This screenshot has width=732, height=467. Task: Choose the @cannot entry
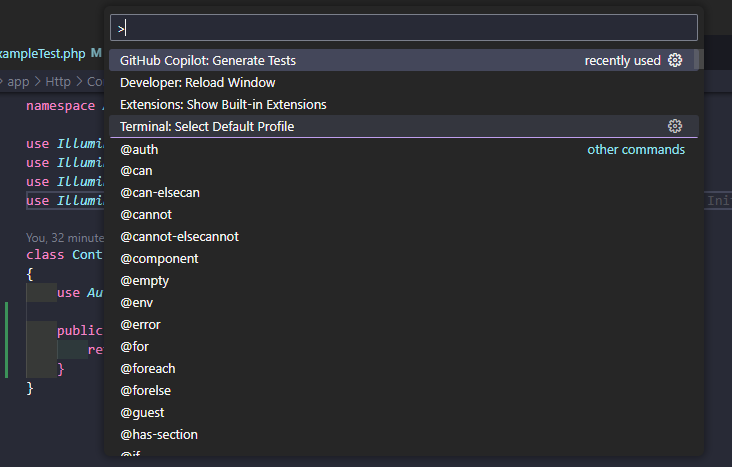pyautogui.click(x=146, y=215)
